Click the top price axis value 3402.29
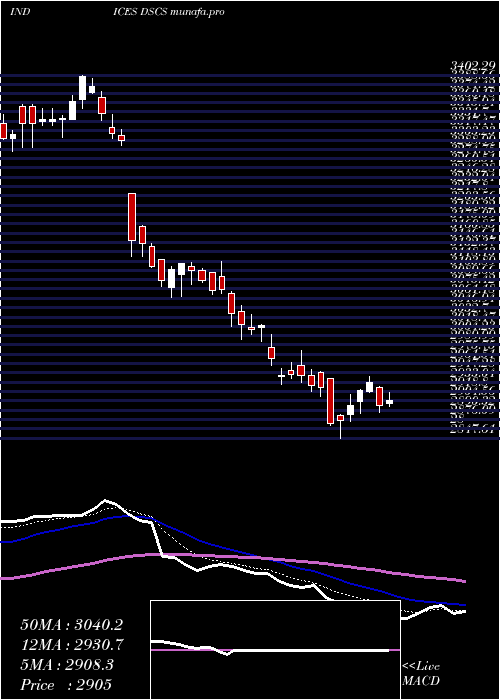 473,67
